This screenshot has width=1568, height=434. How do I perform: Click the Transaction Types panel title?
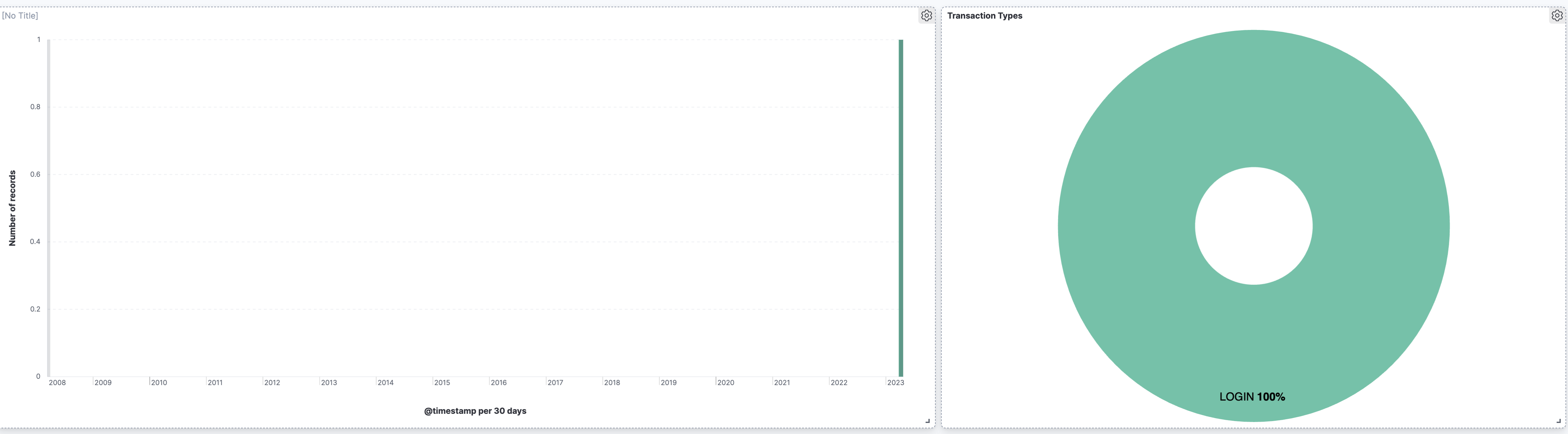tap(984, 16)
